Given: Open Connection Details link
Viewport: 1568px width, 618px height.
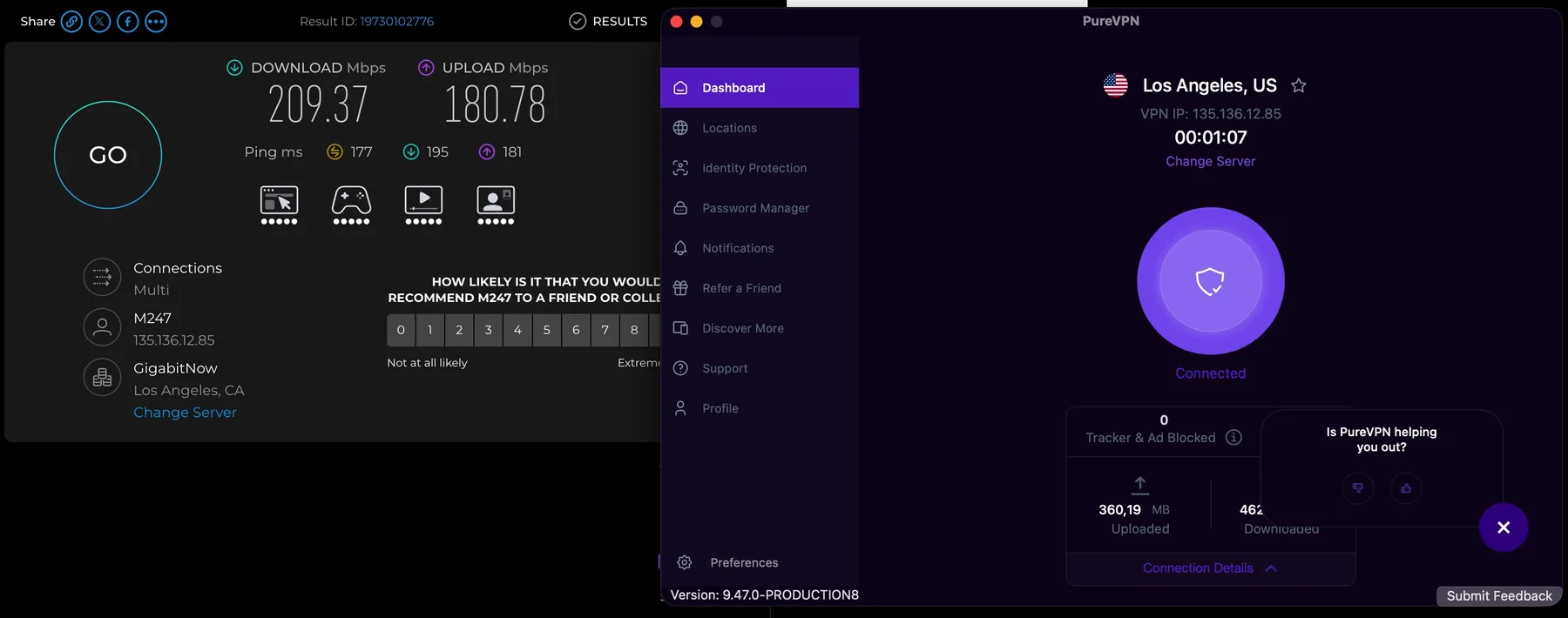Looking at the screenshot, I should click(x=1198, y=568).
